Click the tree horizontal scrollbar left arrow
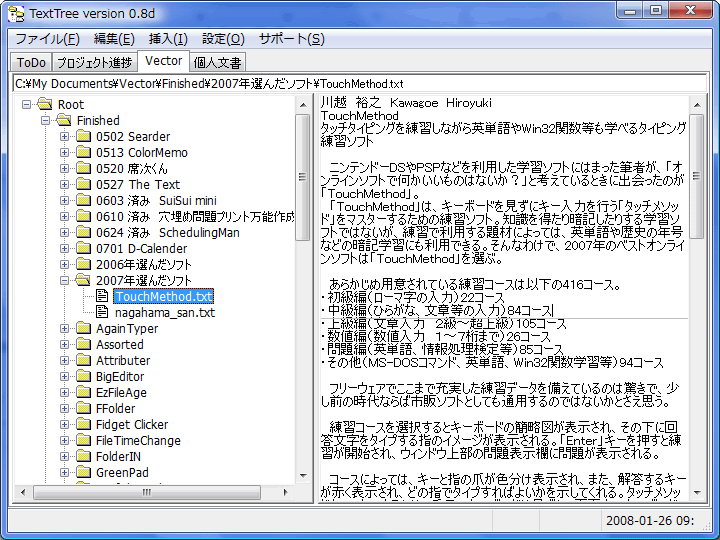The image size is (720, 540). [23, 492]
